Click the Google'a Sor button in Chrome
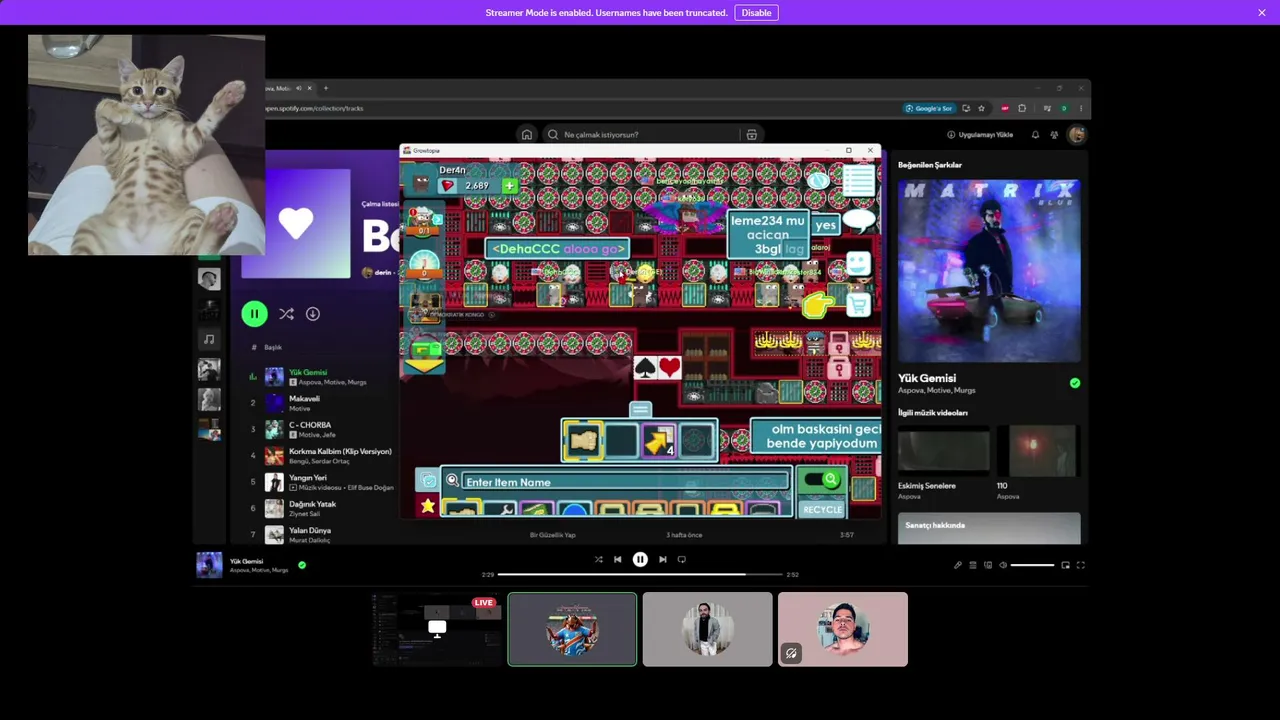 929,108
